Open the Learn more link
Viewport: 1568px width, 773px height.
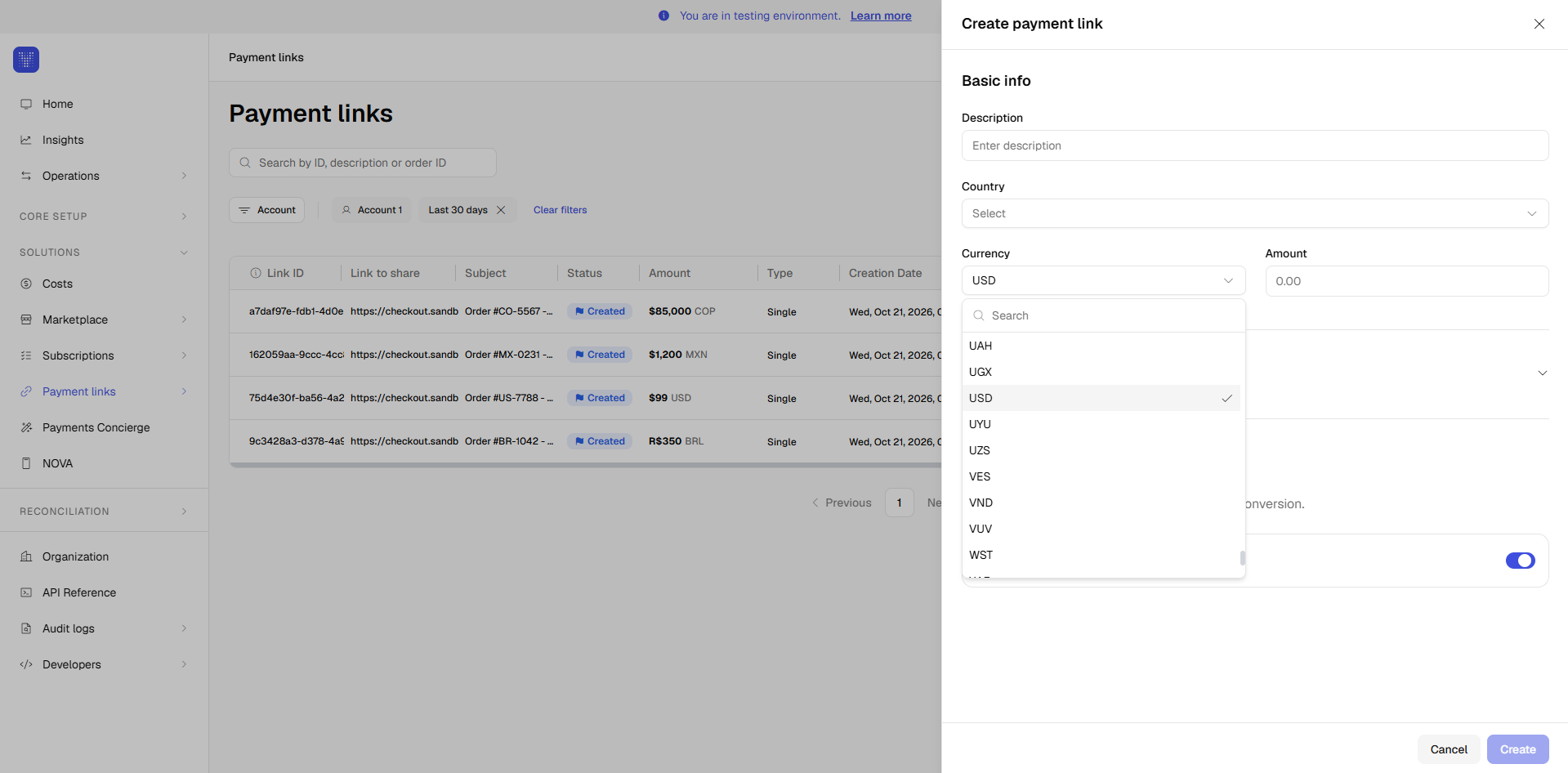(x=881, y=16)
